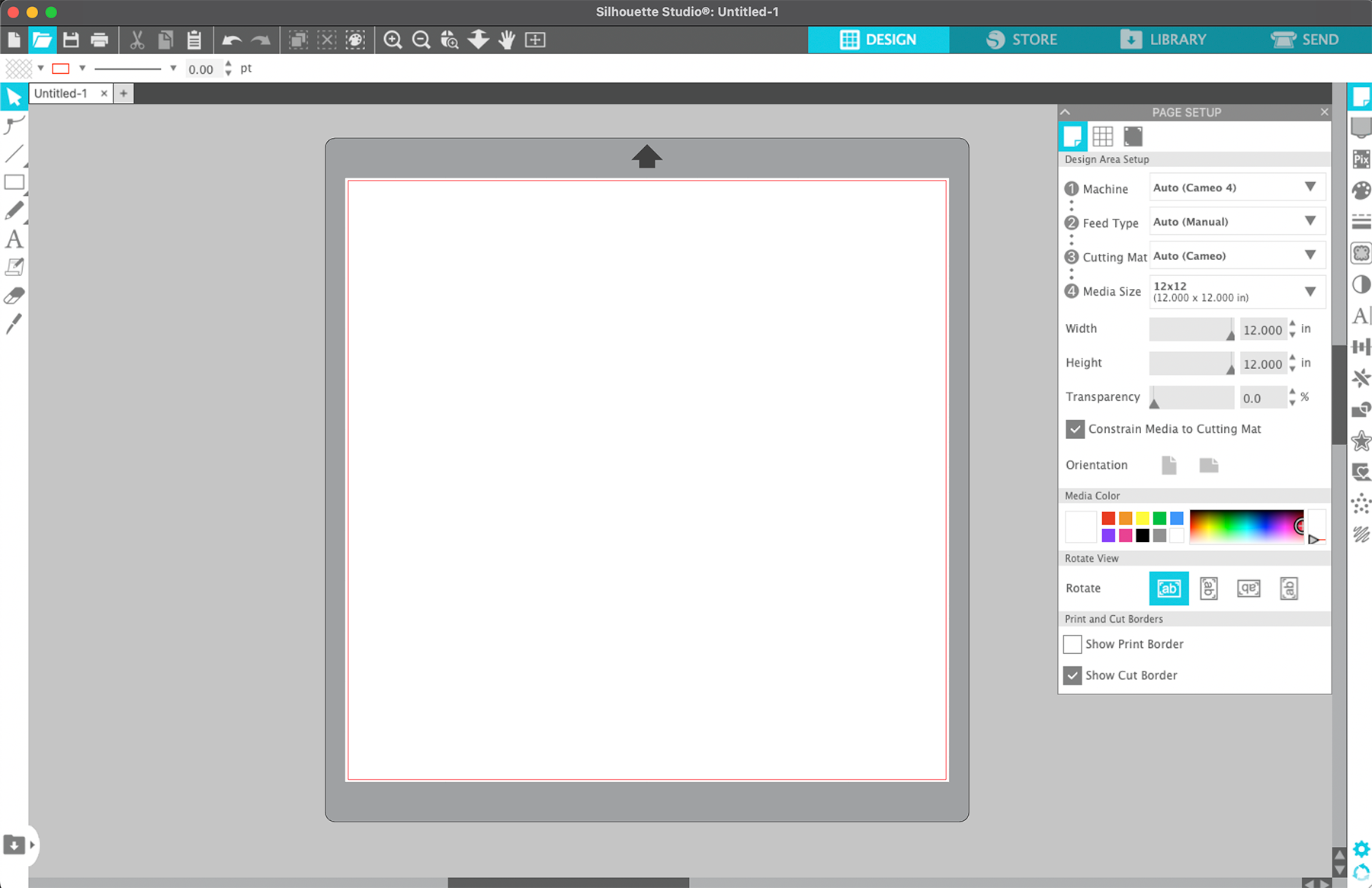
Task: Select the Knife tool
Action: tap(14, 324)
